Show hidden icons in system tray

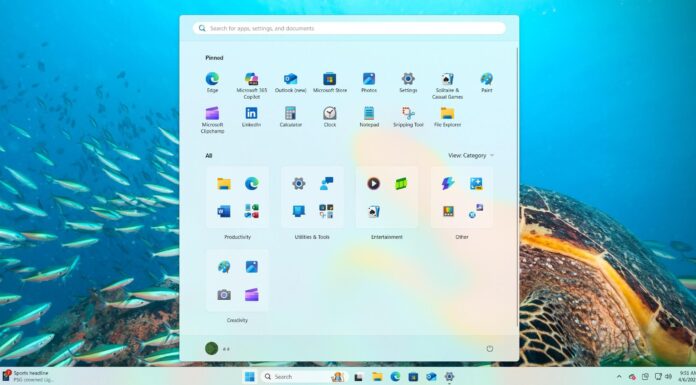619,377
